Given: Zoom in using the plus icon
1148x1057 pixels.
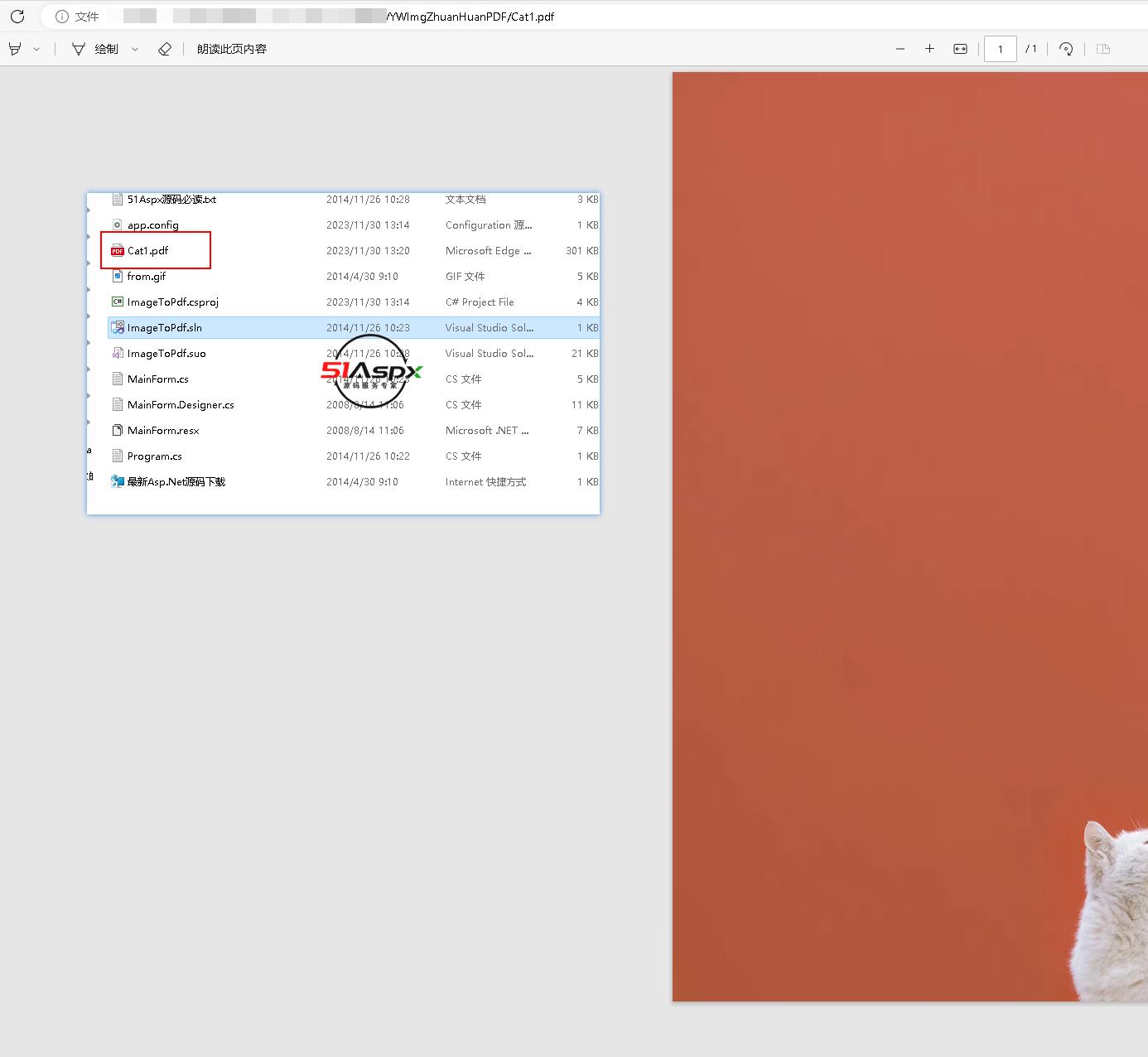Looking at the screenshot, I should (x=929, y=49).
